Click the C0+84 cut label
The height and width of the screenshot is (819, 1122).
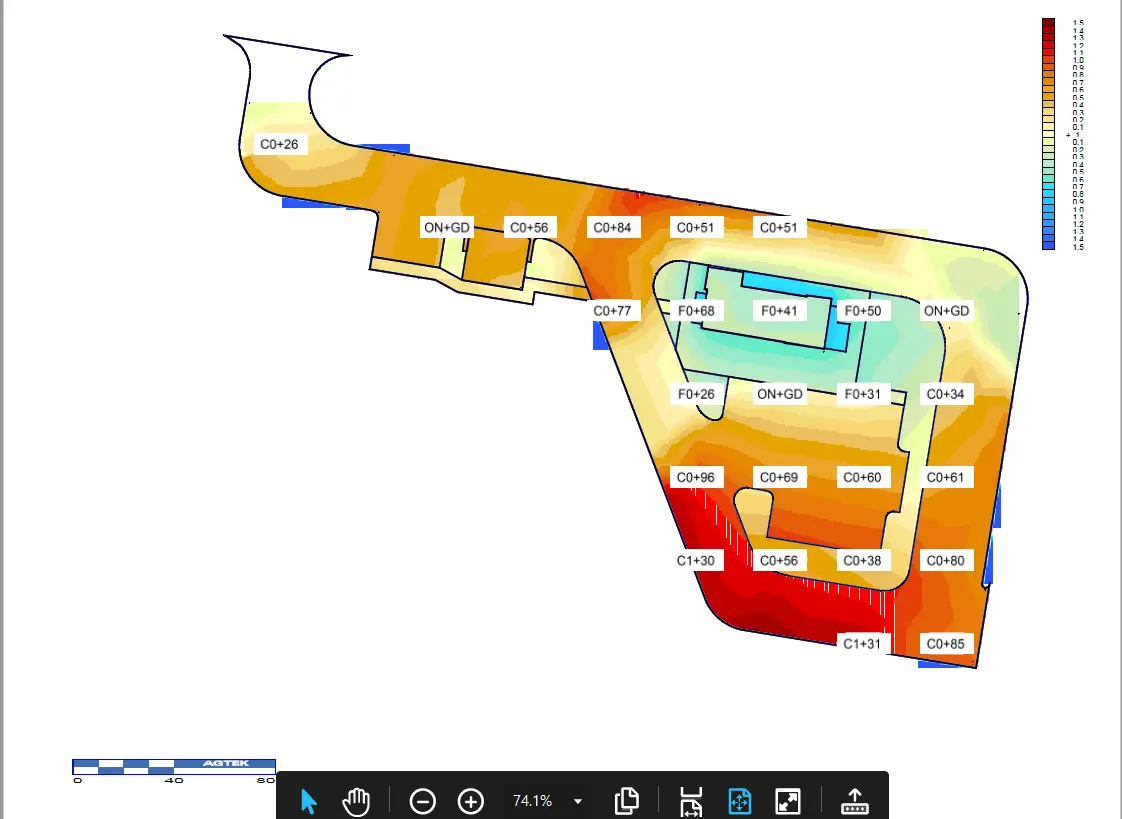(612, 228)
